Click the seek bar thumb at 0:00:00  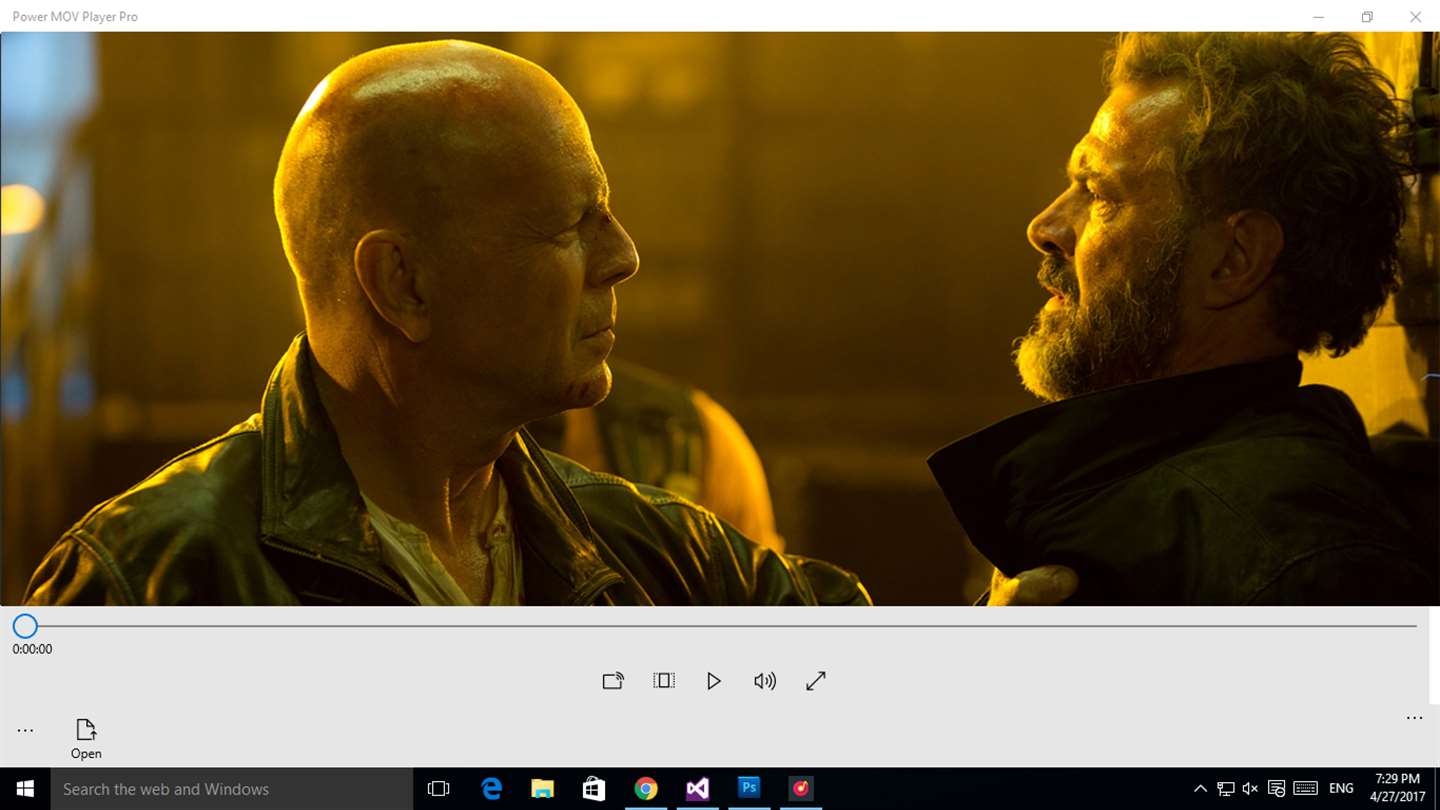(x=25, y=626)
